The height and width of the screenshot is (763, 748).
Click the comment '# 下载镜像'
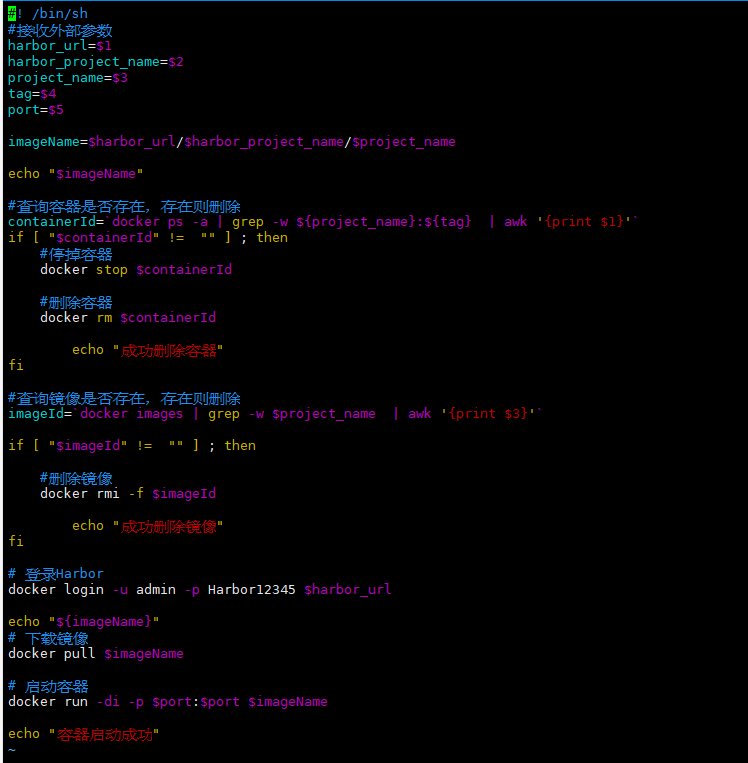coord(48,638)
